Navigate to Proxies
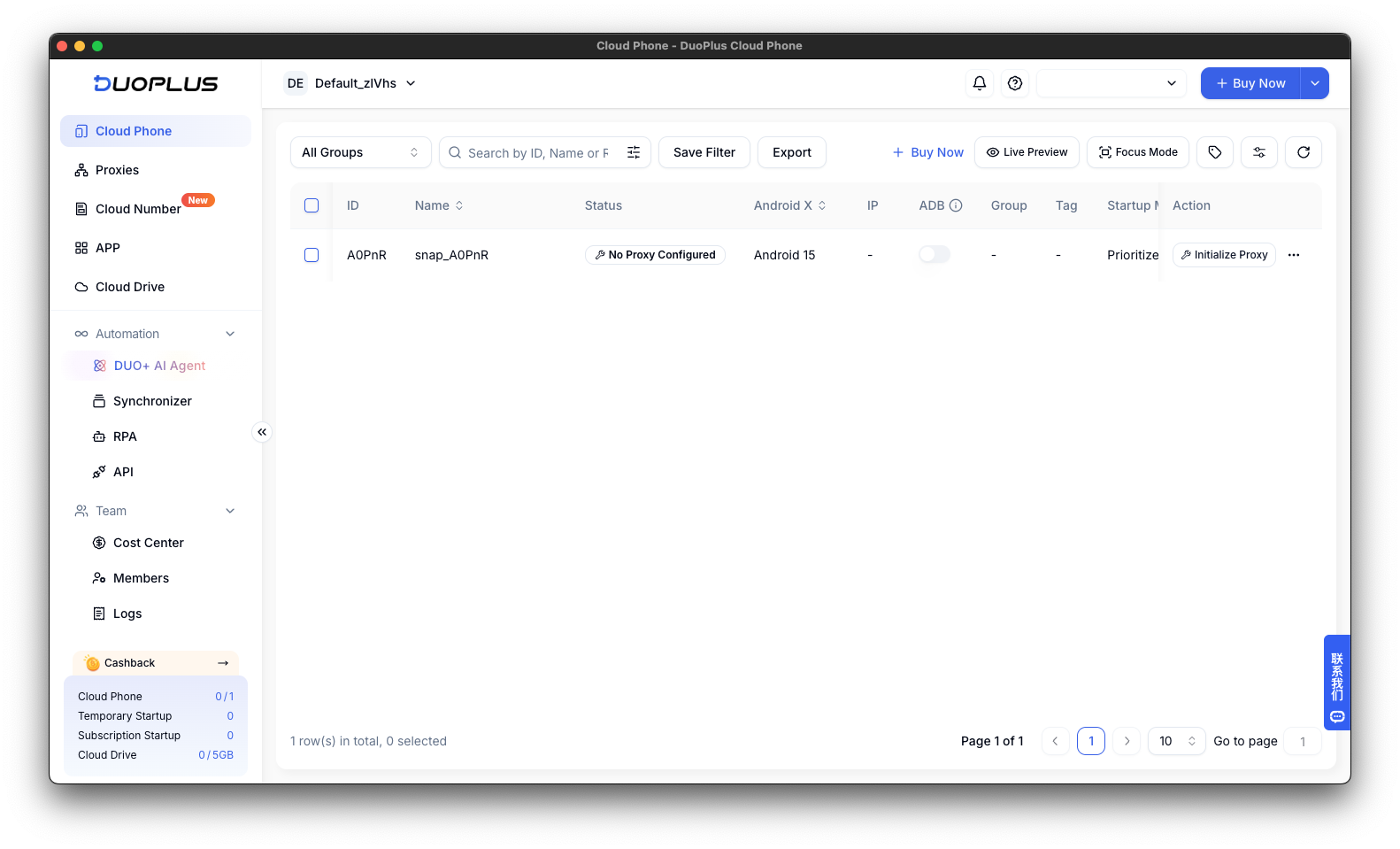Viewport: 1400px width, 849px height. pyautogui.click(x=156, y=170)
